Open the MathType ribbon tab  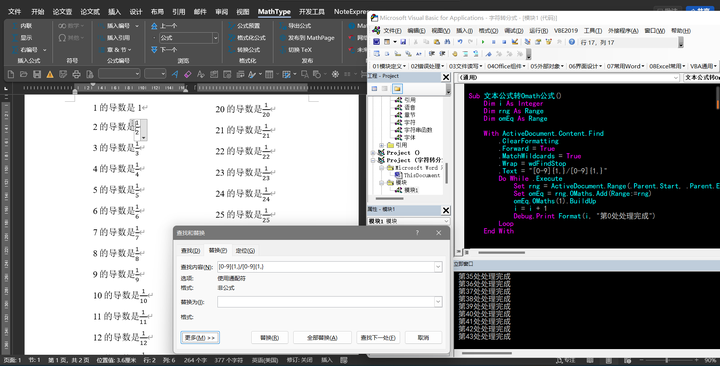tap(274, 11)
